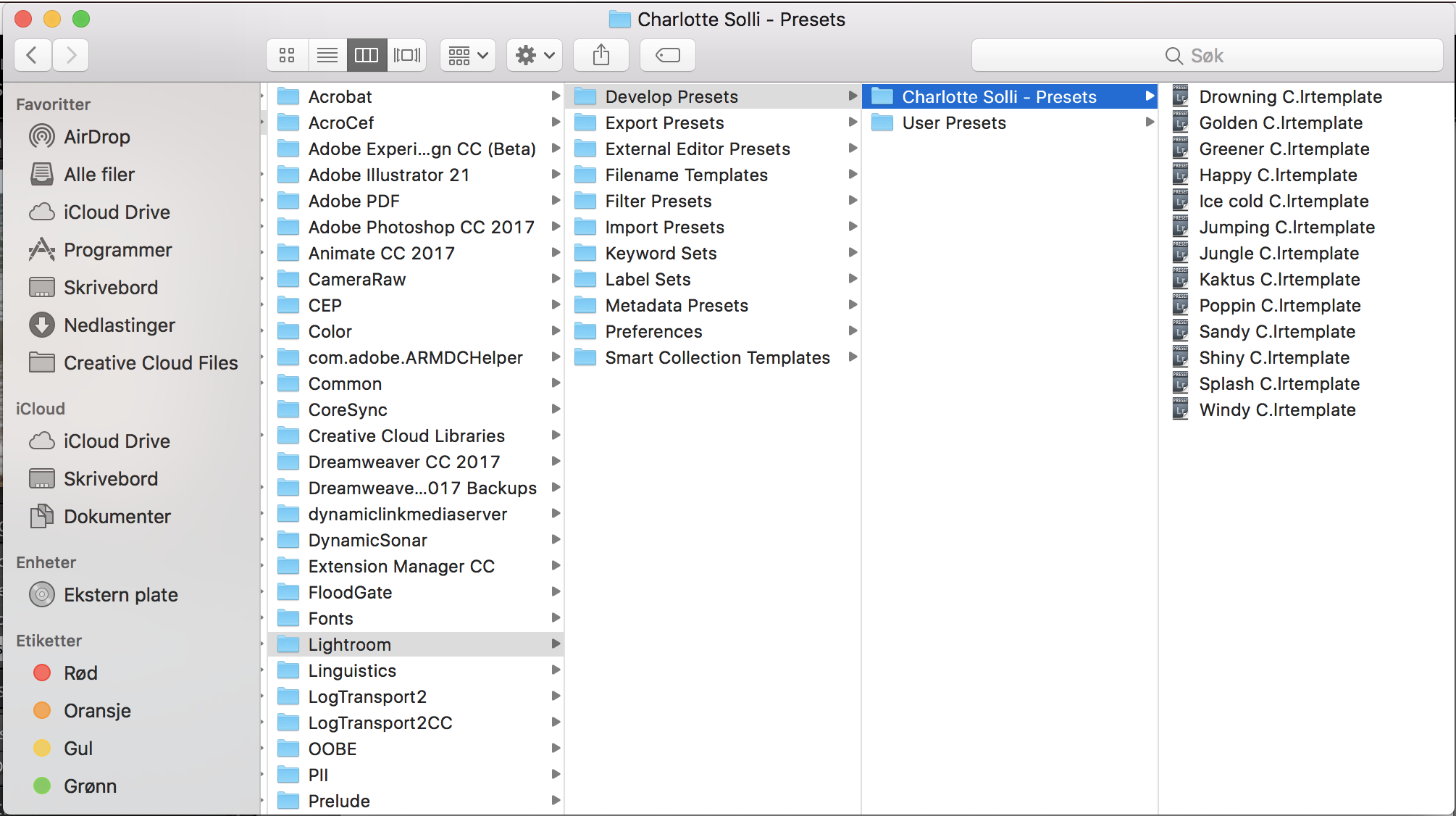
Task: Click the window title proxy folder icon
Action: [619, 19]
